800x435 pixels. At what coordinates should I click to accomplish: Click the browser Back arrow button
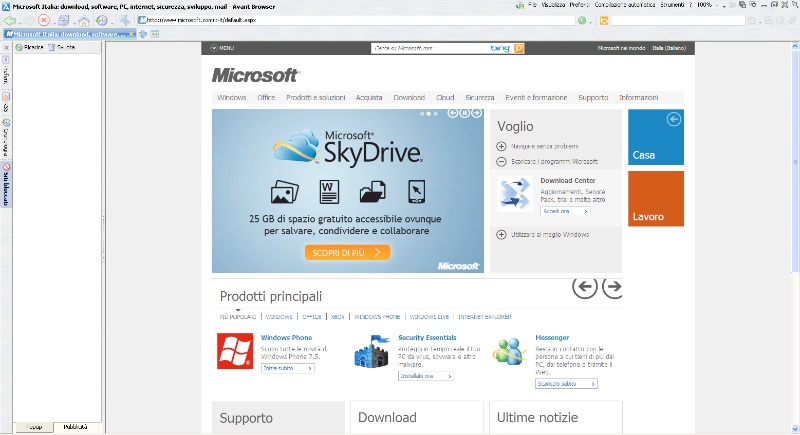point(9,20)
